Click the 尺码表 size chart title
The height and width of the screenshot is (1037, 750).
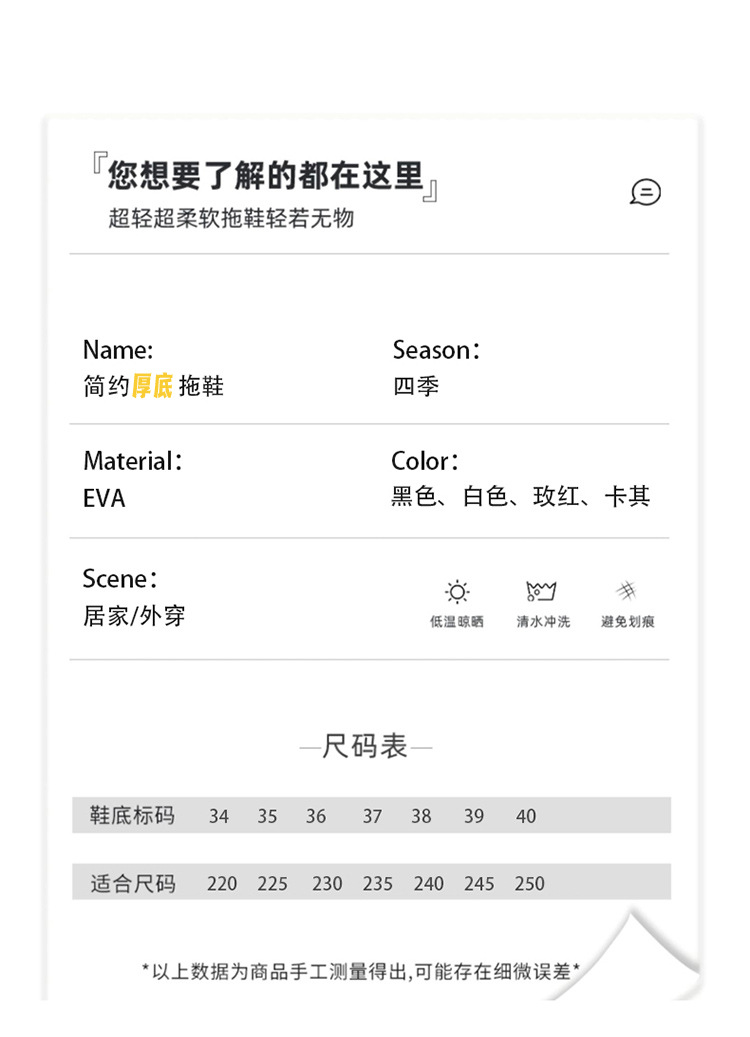click(x=365, y=747)
